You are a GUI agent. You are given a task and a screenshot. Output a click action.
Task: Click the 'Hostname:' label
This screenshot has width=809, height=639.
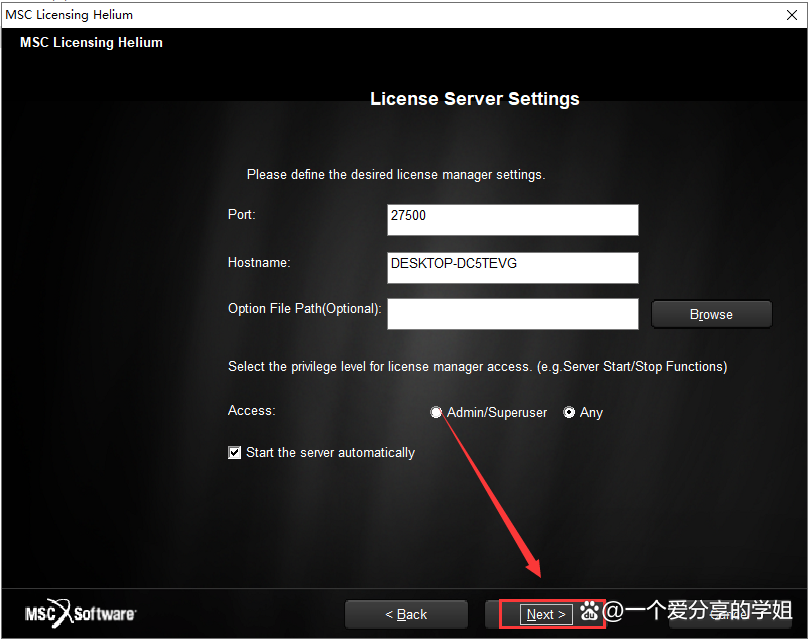pyautogui.click(x=259, y=263)
